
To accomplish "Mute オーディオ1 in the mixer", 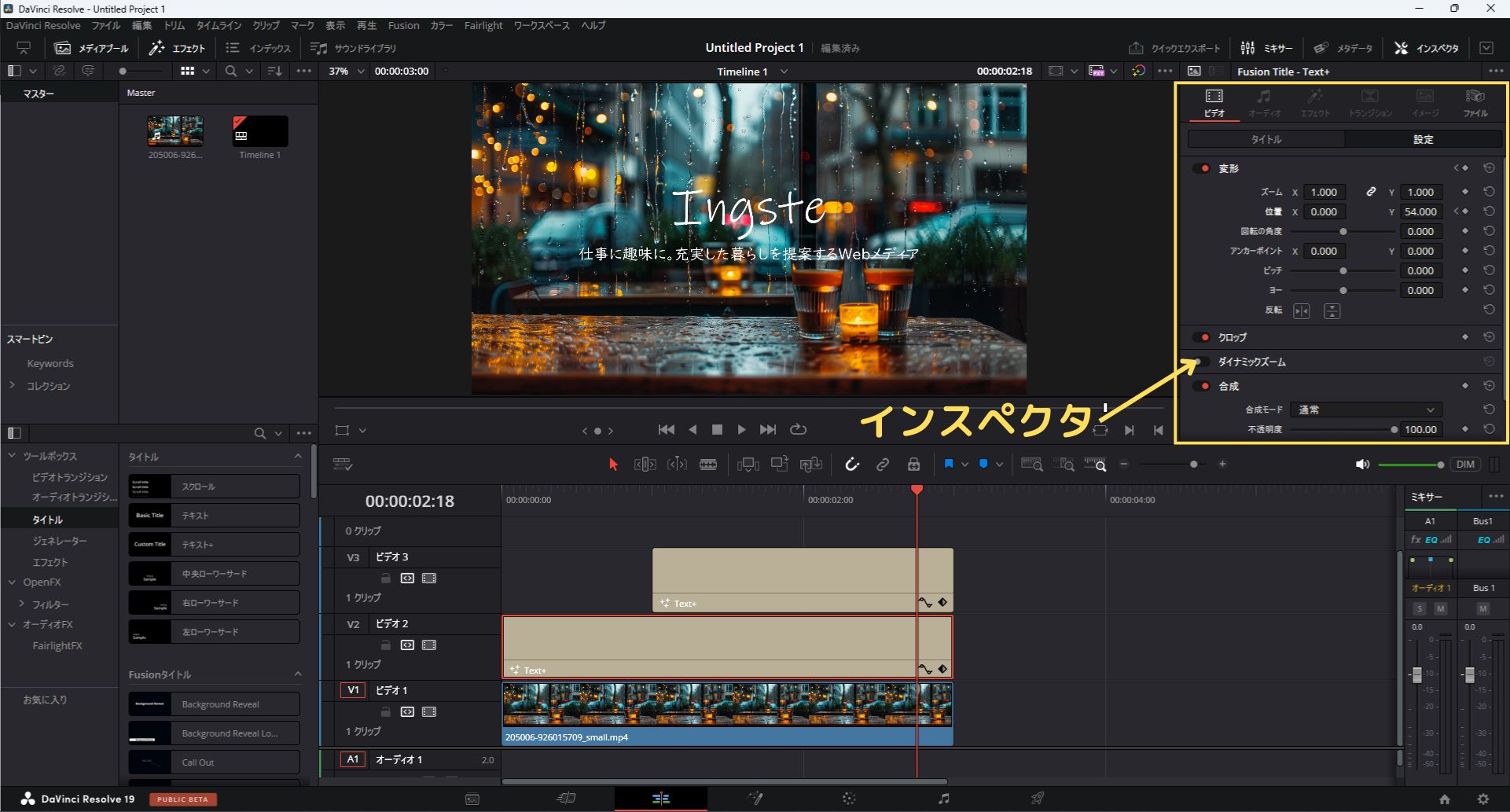I will (x=1441, y=608).
